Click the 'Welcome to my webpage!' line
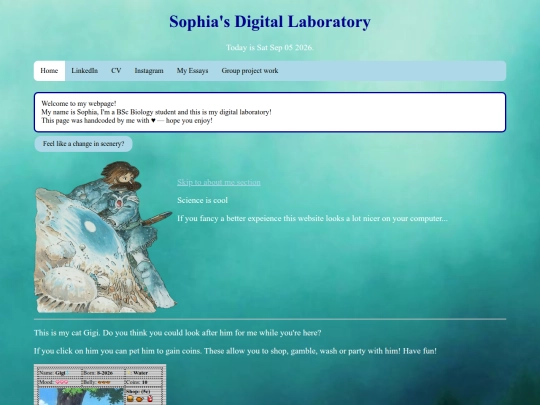This screenshot has width=540, height=405. (79, 103)
